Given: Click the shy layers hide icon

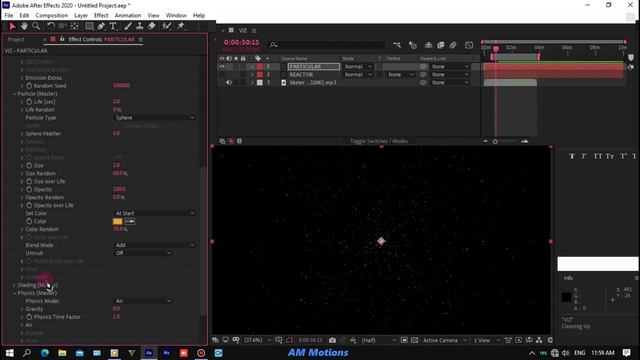Looking at the screenshot, I should coord(428,45).
